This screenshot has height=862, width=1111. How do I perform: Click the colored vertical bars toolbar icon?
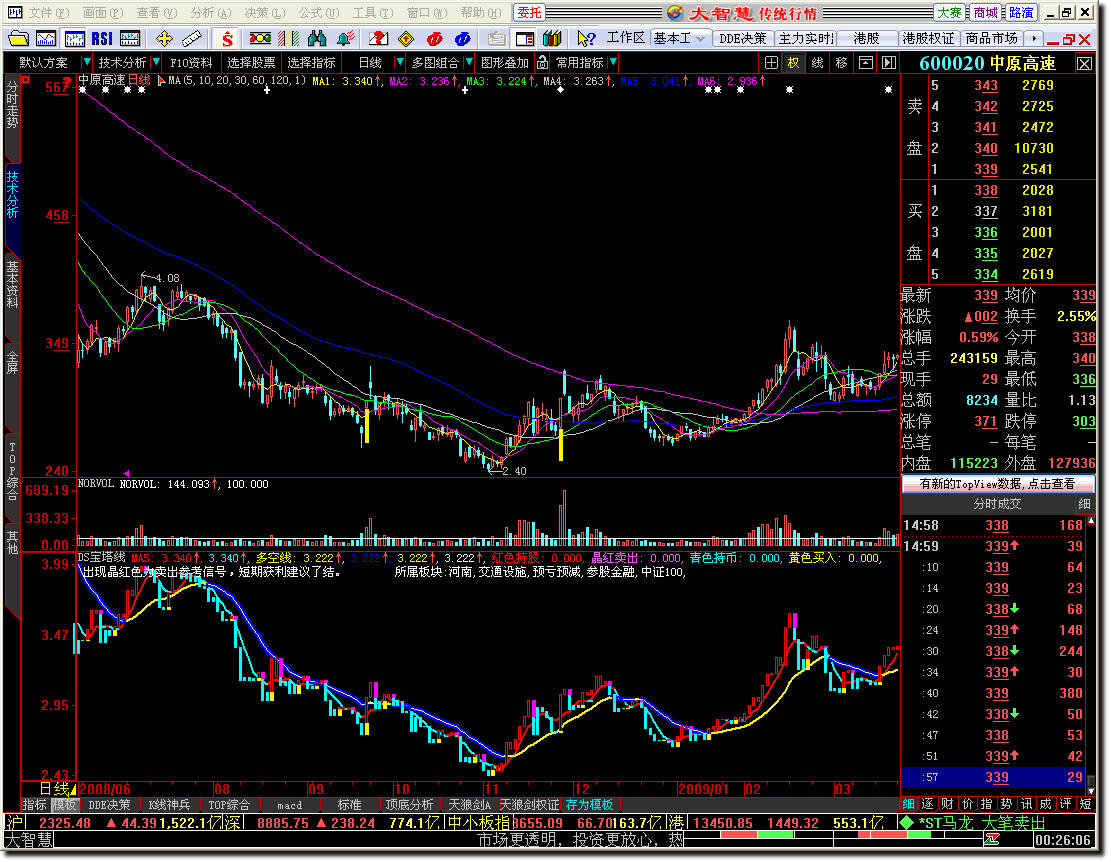288,38
